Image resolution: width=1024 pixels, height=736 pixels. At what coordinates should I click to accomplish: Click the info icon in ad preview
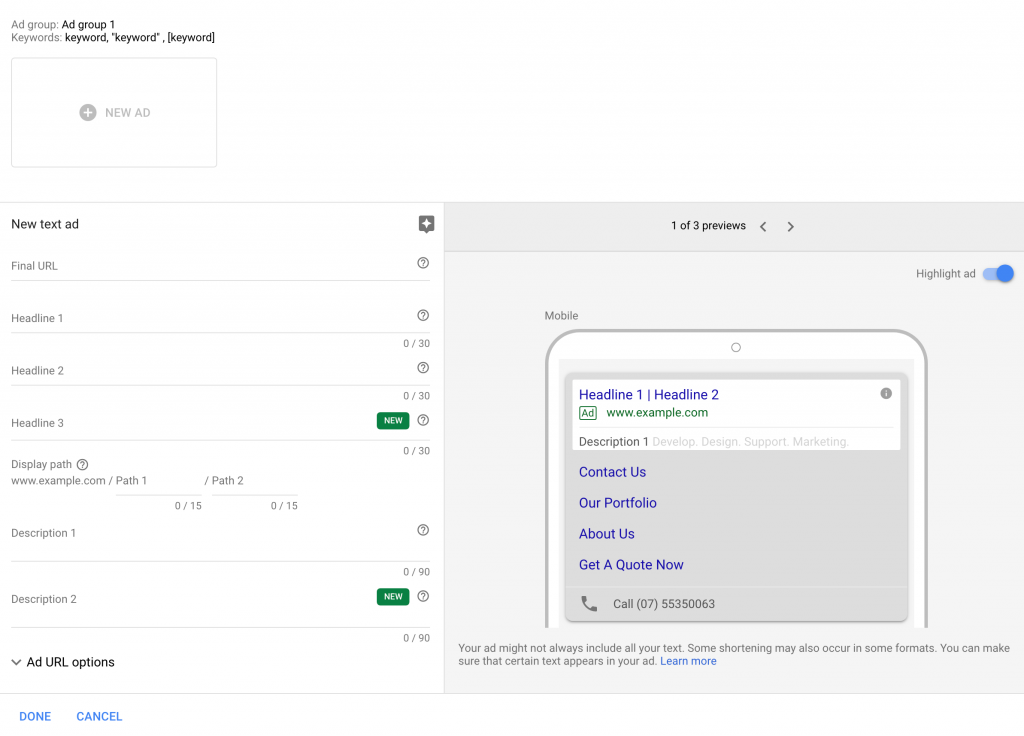(x=886, y=393)
